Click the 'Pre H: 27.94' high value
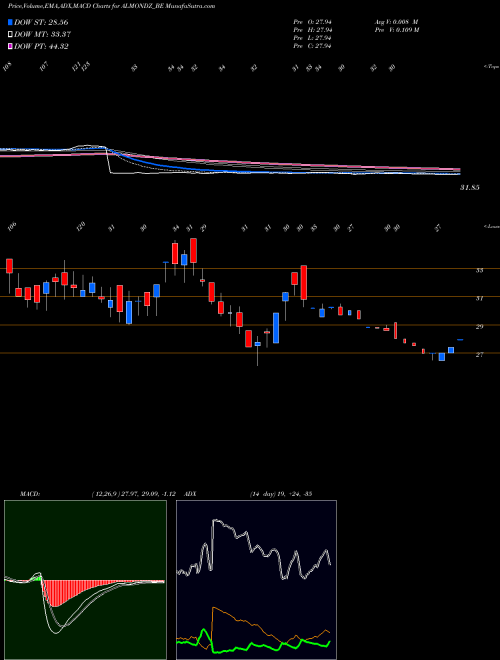Image resolution: width=500 pixels, height=660 pixels. click(312, 30)
